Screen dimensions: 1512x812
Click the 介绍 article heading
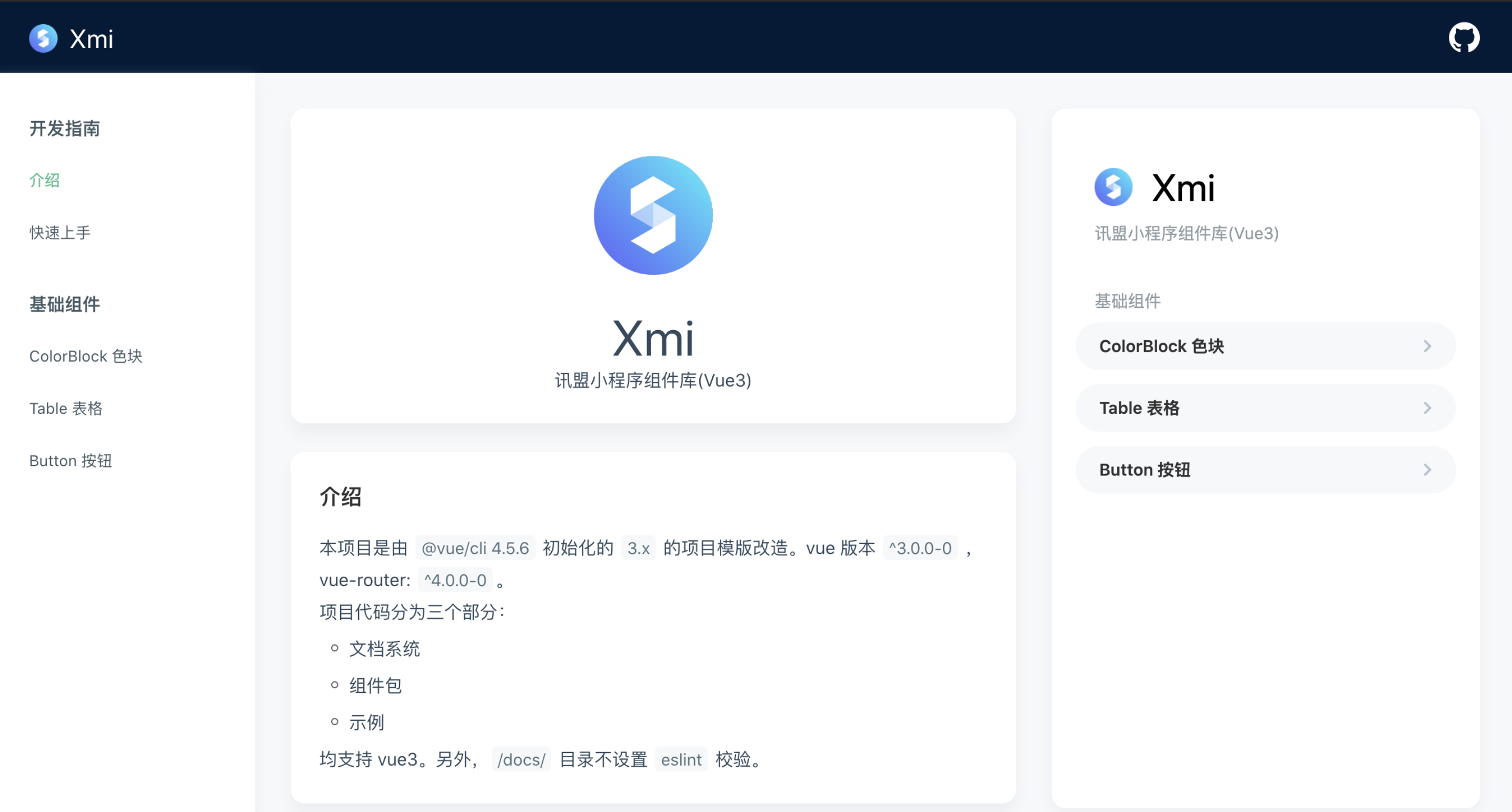coord(341,497)
